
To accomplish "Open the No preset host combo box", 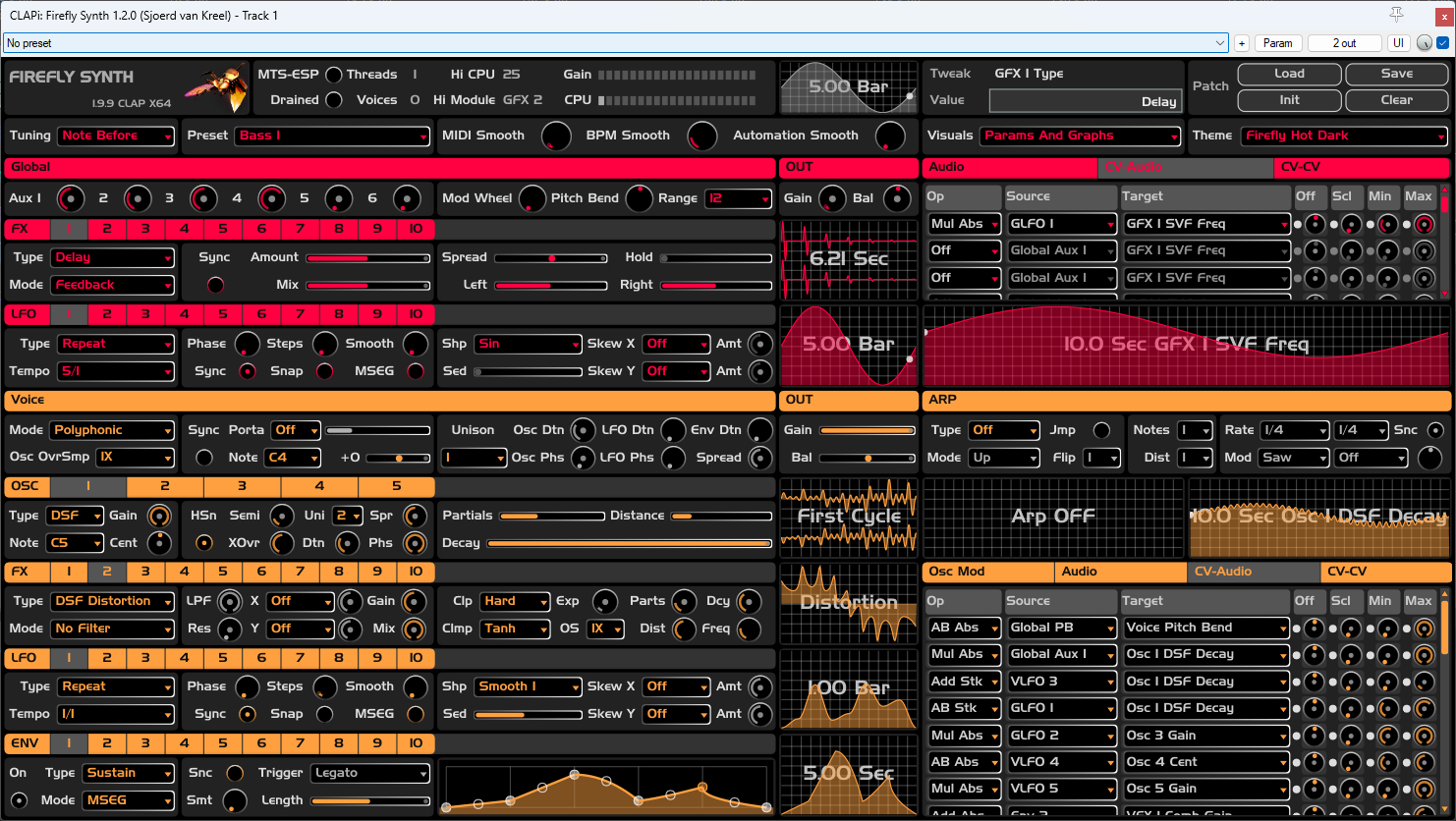I will (616, 43).
